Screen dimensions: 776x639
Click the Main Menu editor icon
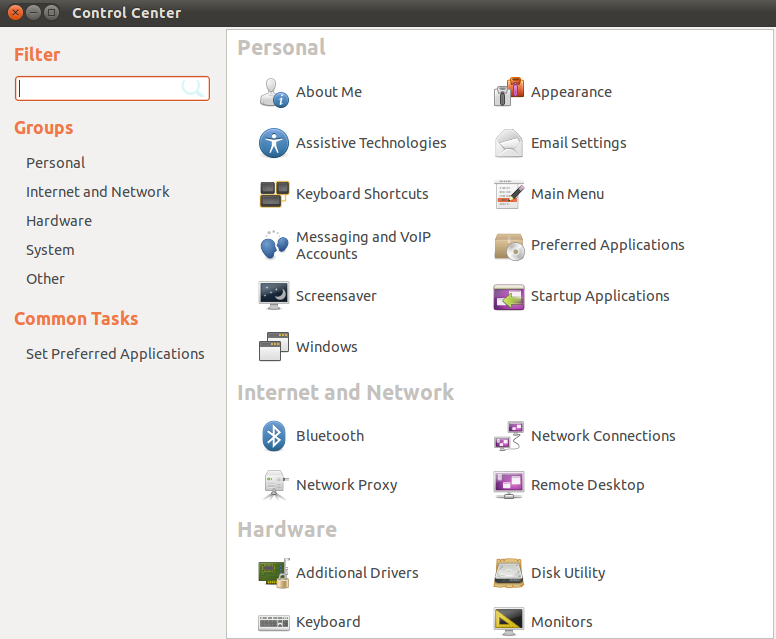tap(509, 194)
